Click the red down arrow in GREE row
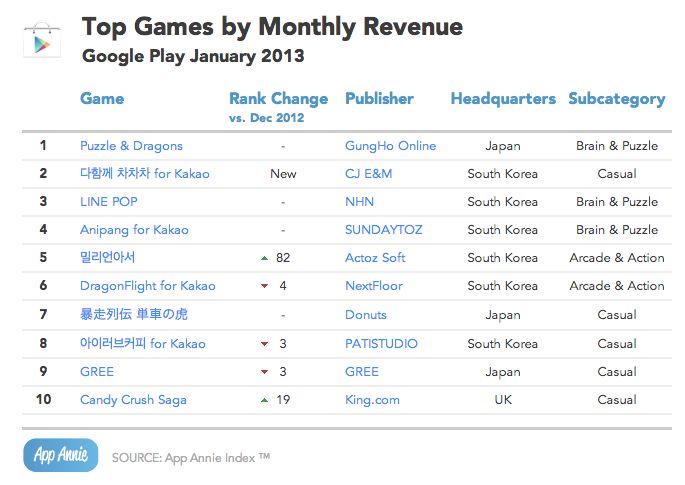685x485 pixels. pos(264,372)
